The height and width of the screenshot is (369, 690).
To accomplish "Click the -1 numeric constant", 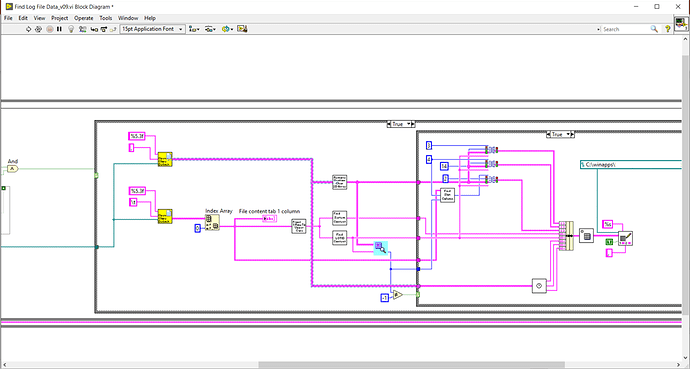I will (x=385, y=298).
